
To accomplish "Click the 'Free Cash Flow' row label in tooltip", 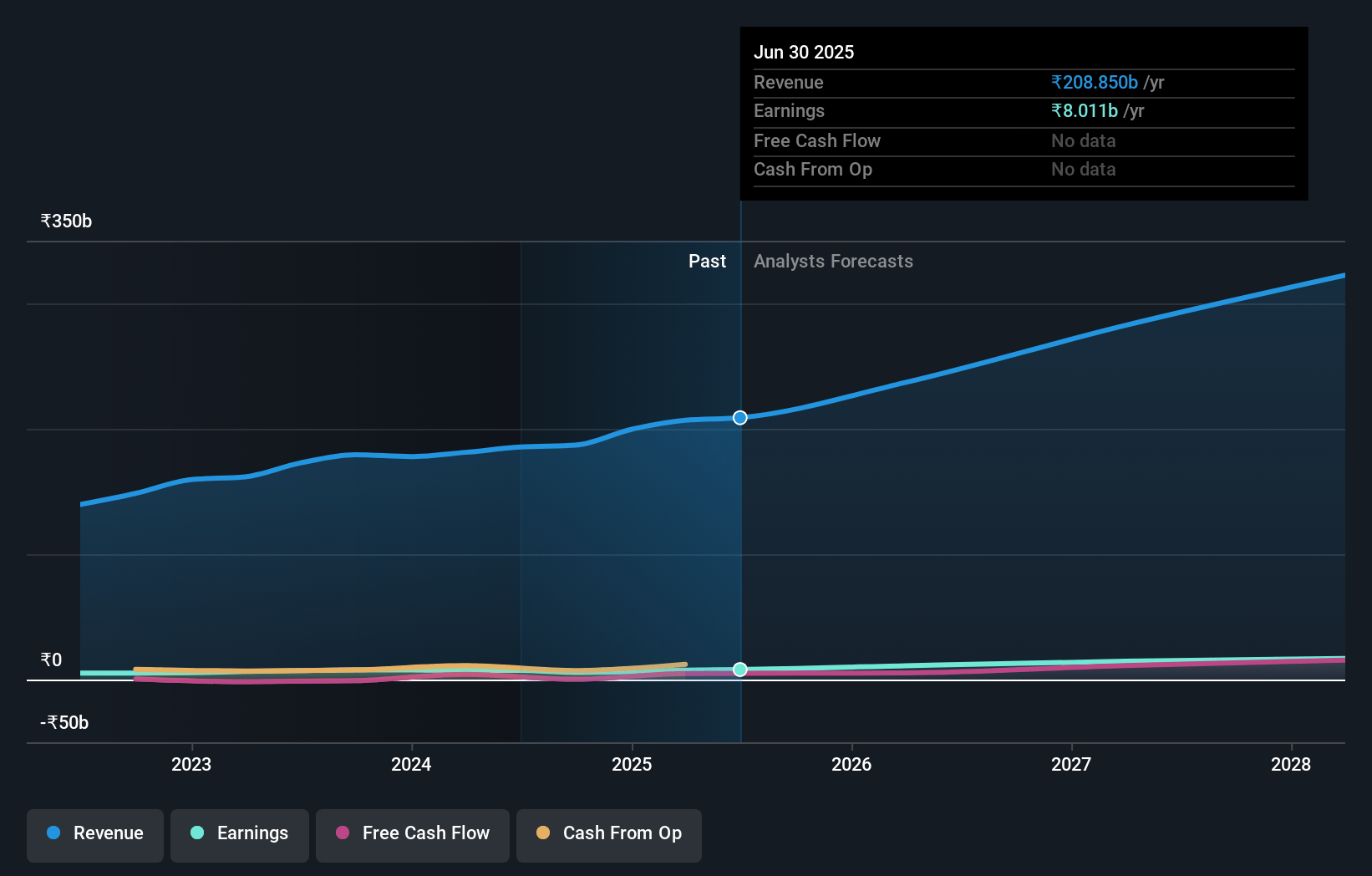I will [817, 141].
